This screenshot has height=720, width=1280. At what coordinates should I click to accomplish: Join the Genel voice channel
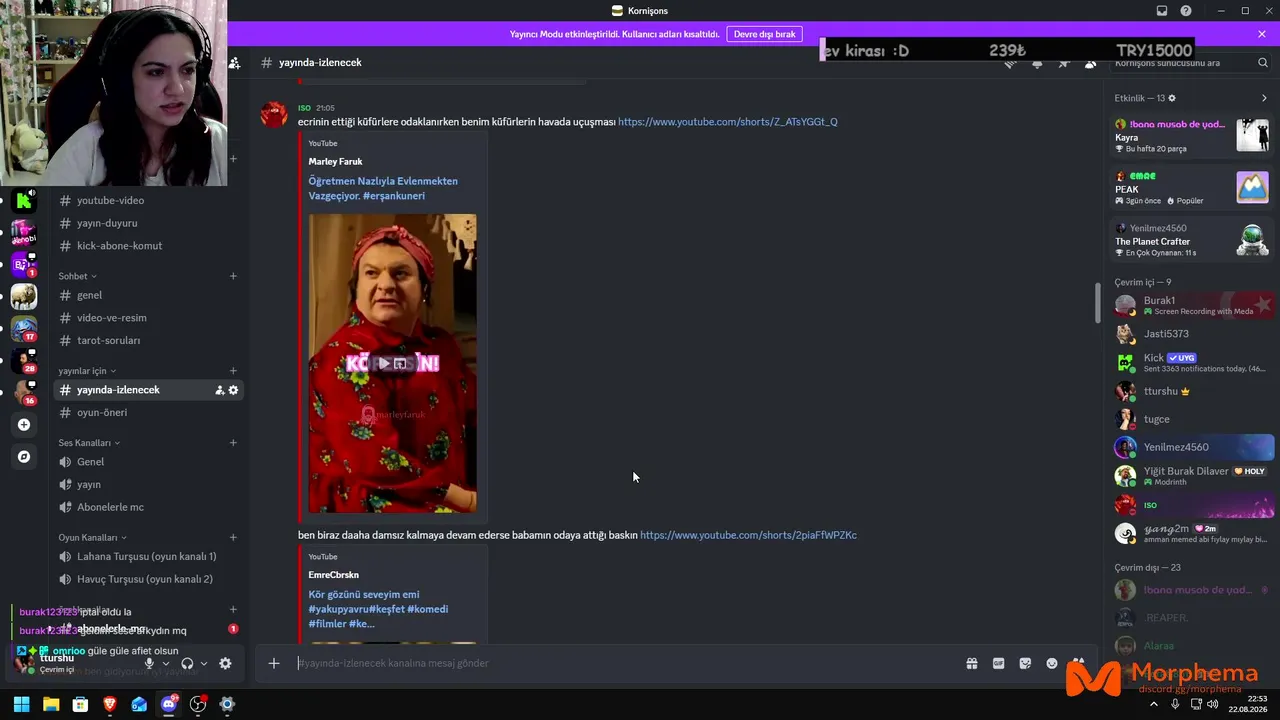coord(147,462)
